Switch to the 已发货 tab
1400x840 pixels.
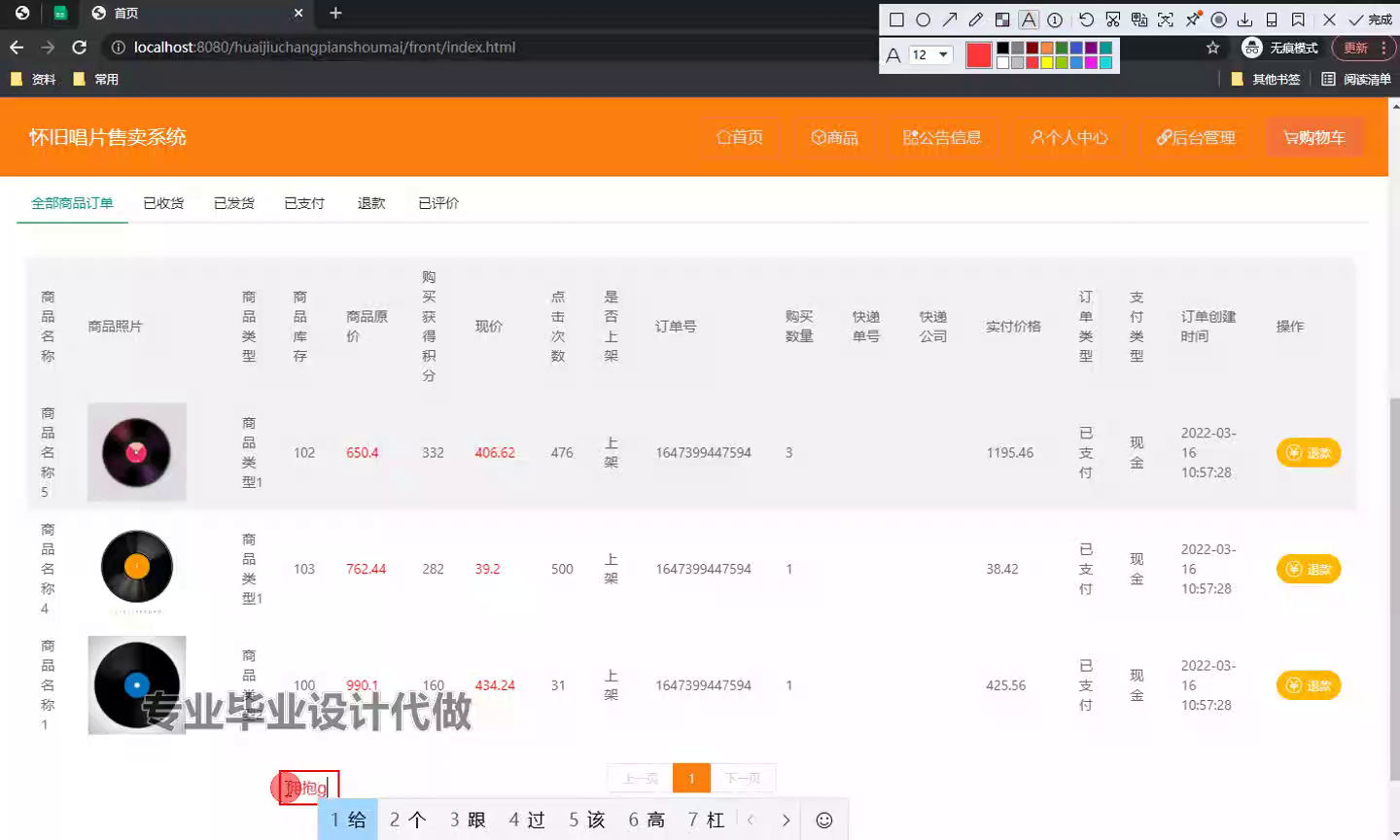click(234, 203)
